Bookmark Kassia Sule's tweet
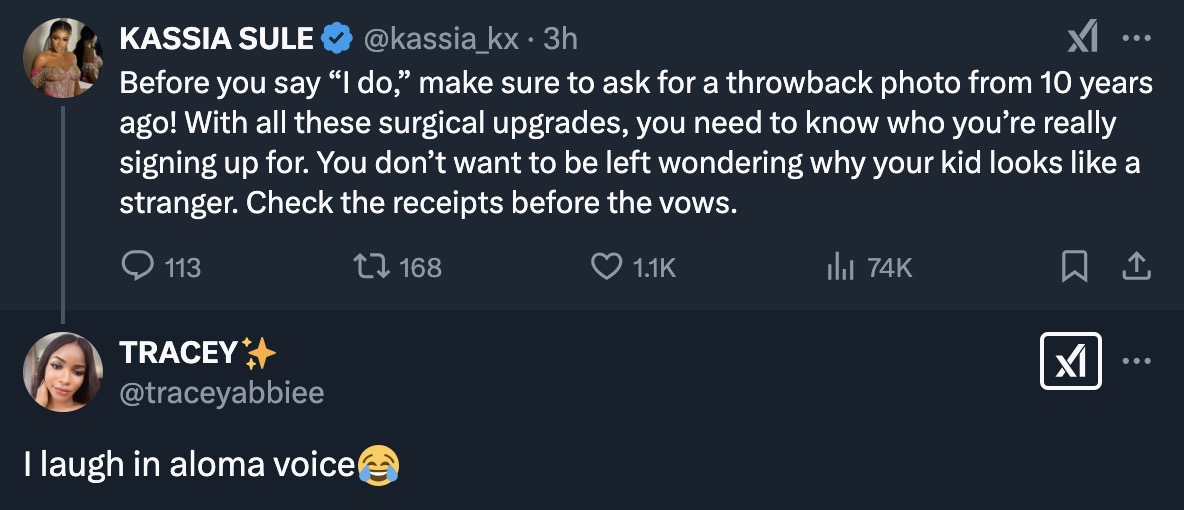Image resolution: width=1184 pixels, height=510 pixels. tap(1074, 266)
